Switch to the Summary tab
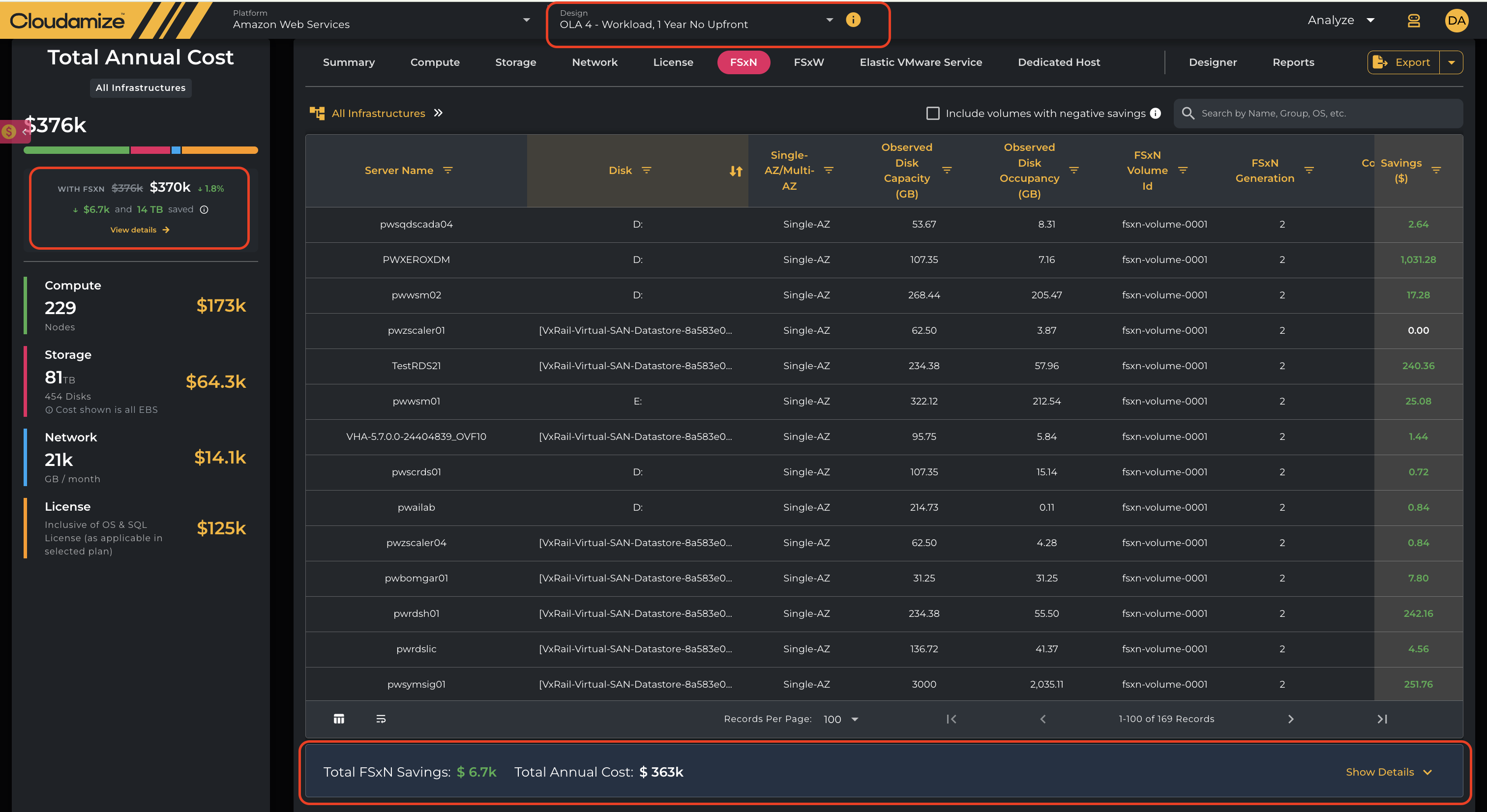Viewport: 1487px width, 812px height. 349,62
